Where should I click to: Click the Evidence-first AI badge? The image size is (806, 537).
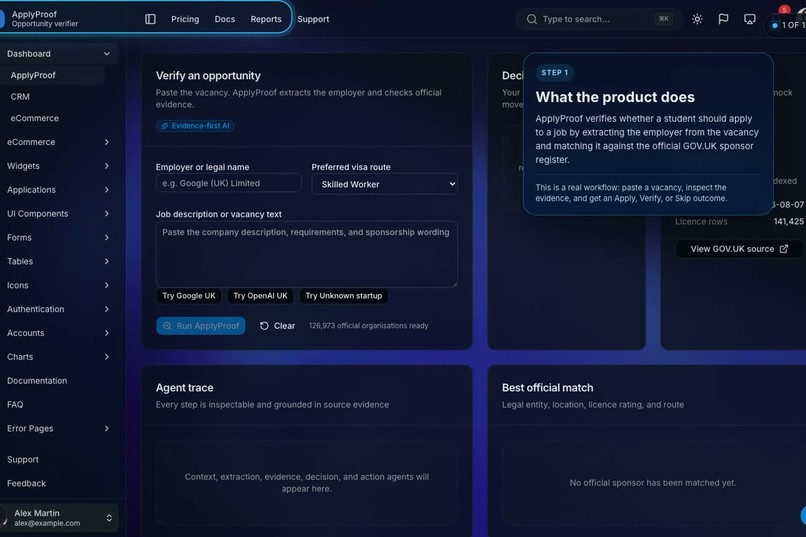[x=195, y=126]
